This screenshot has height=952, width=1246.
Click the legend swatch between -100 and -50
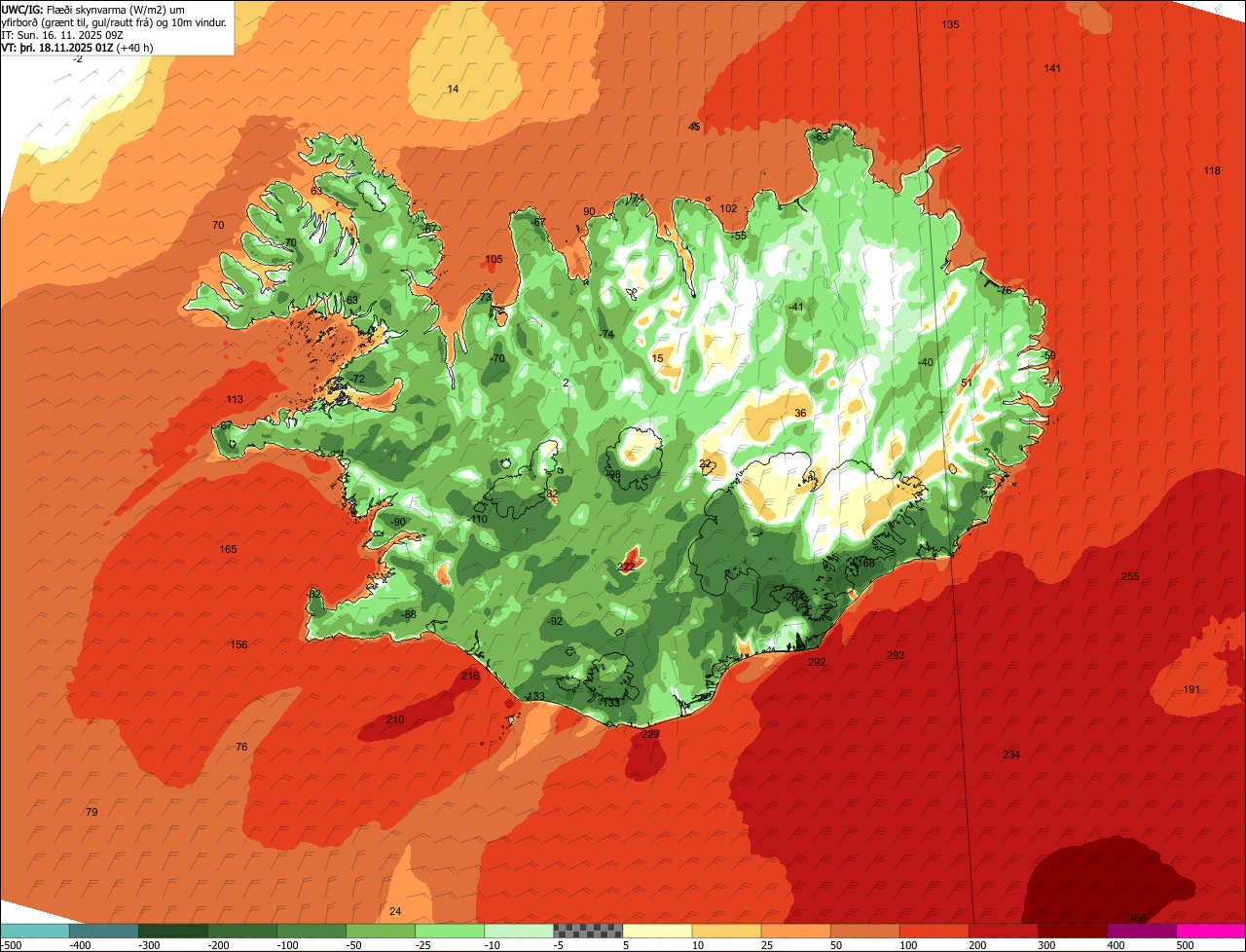pos(311,930)
